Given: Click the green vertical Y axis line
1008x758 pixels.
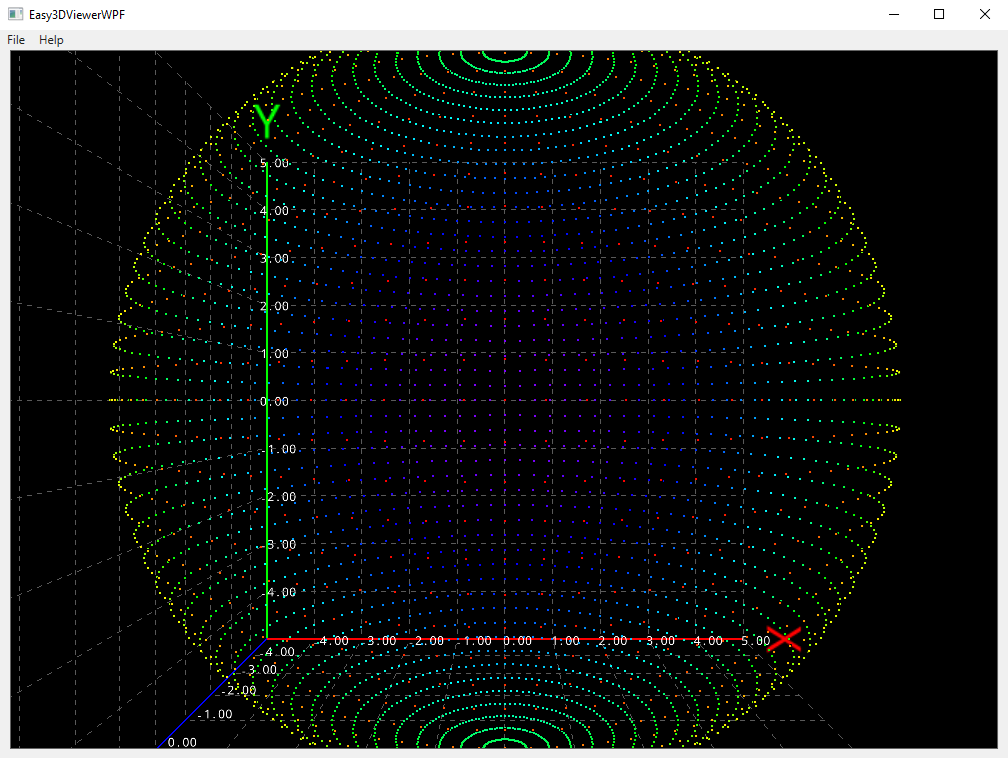Looking at the screenshot, I should click(268, 400).
